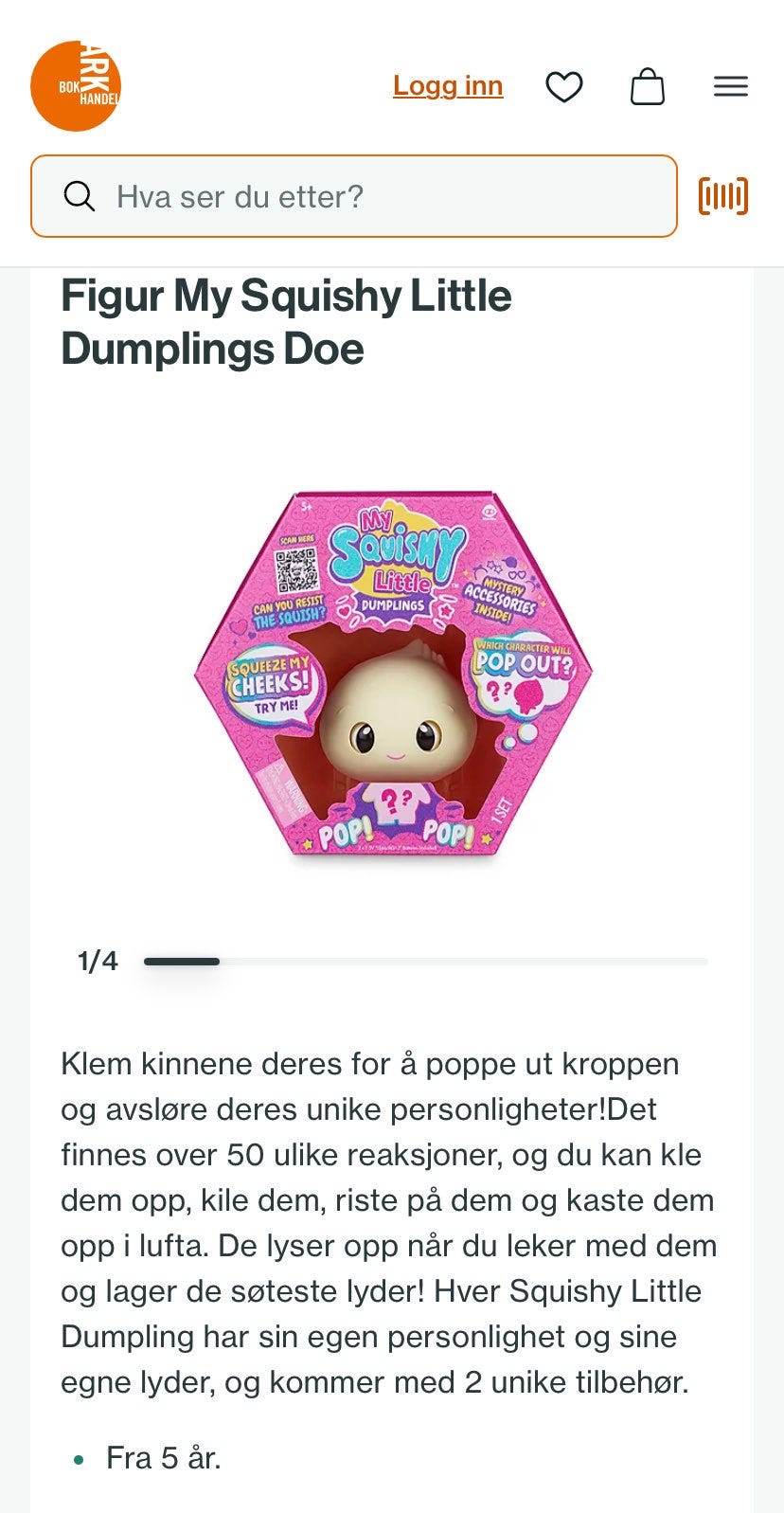Open the Squishy Dumplings product image
The height and width of the screenshot is (1513, 784).
(393, 675)
